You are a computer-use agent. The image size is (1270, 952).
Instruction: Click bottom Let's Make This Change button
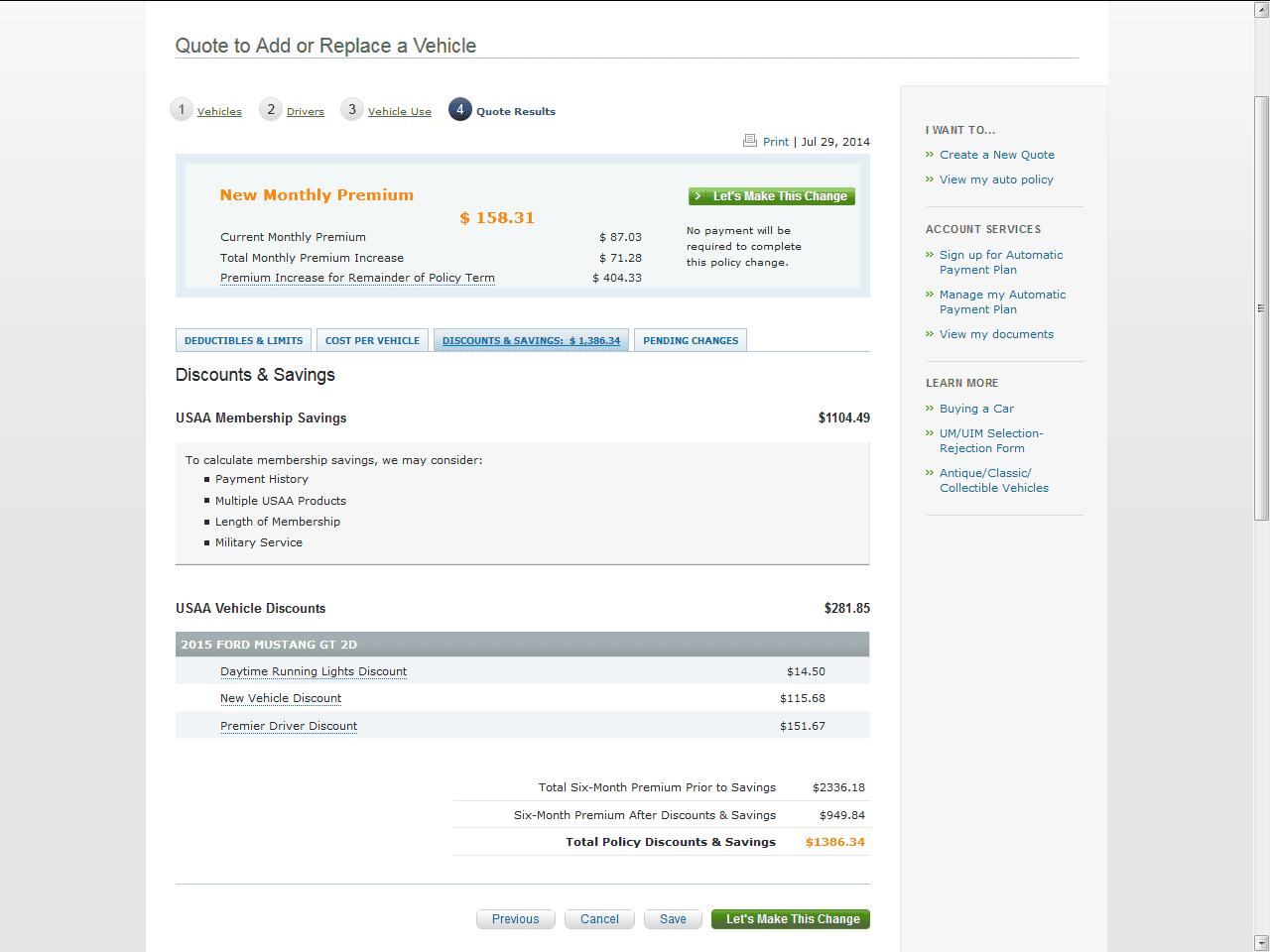[791, 919]
